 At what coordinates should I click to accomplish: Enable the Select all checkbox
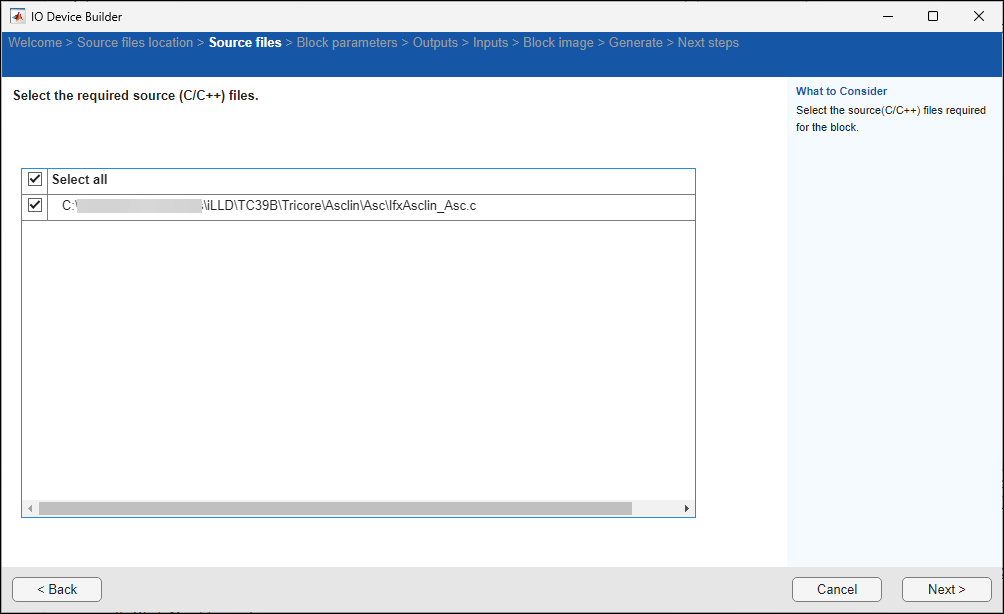[34, 179]
